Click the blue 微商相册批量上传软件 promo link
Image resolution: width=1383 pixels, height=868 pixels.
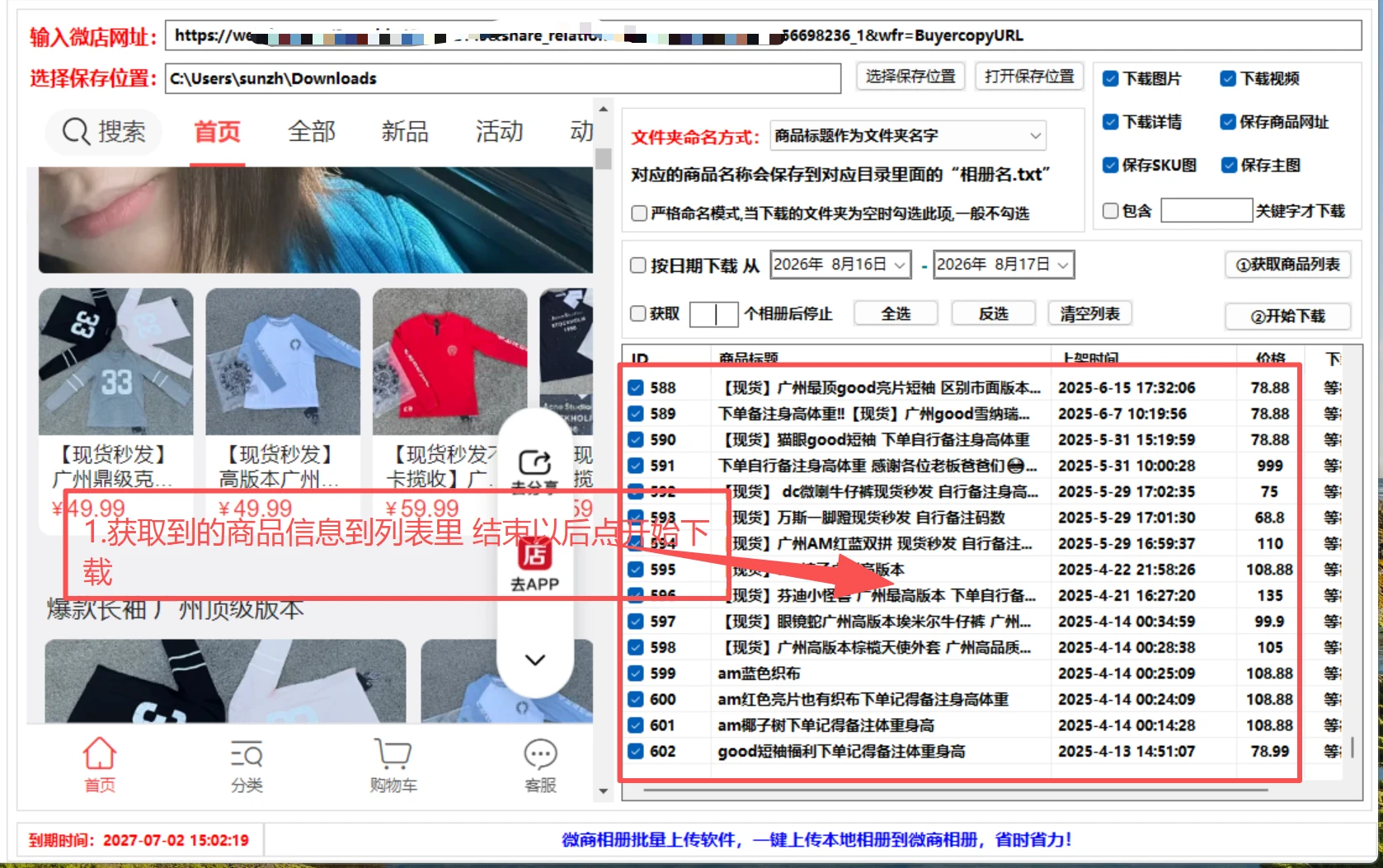click(816, 840)
